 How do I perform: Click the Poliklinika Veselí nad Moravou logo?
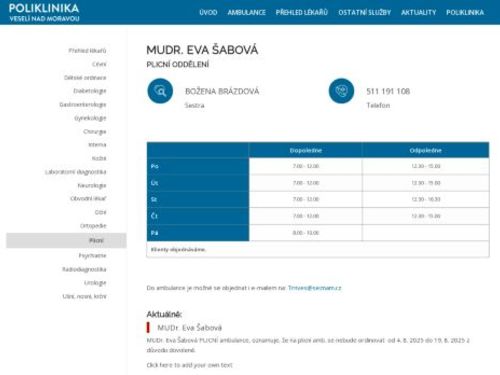pos(44,12)
